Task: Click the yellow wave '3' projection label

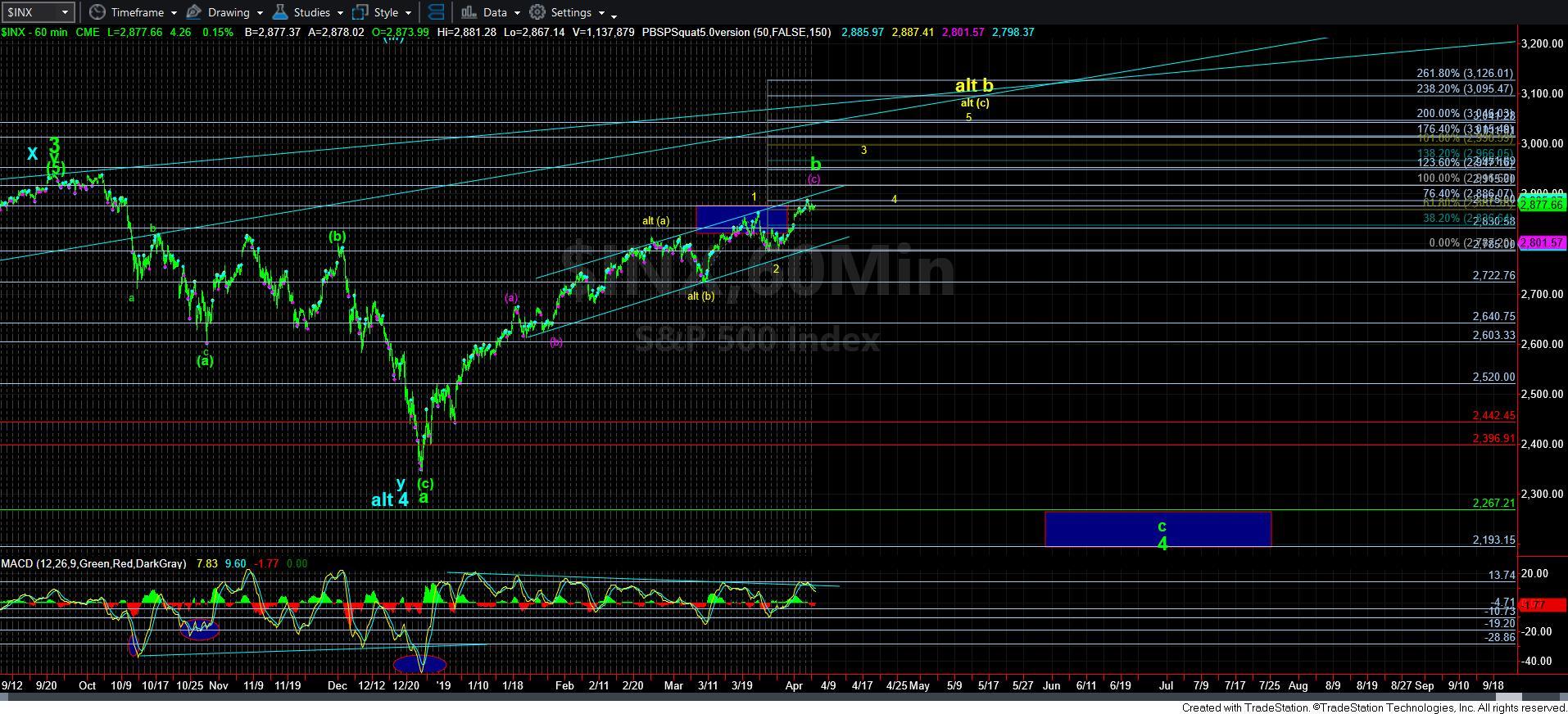Action: click(863, 150)
